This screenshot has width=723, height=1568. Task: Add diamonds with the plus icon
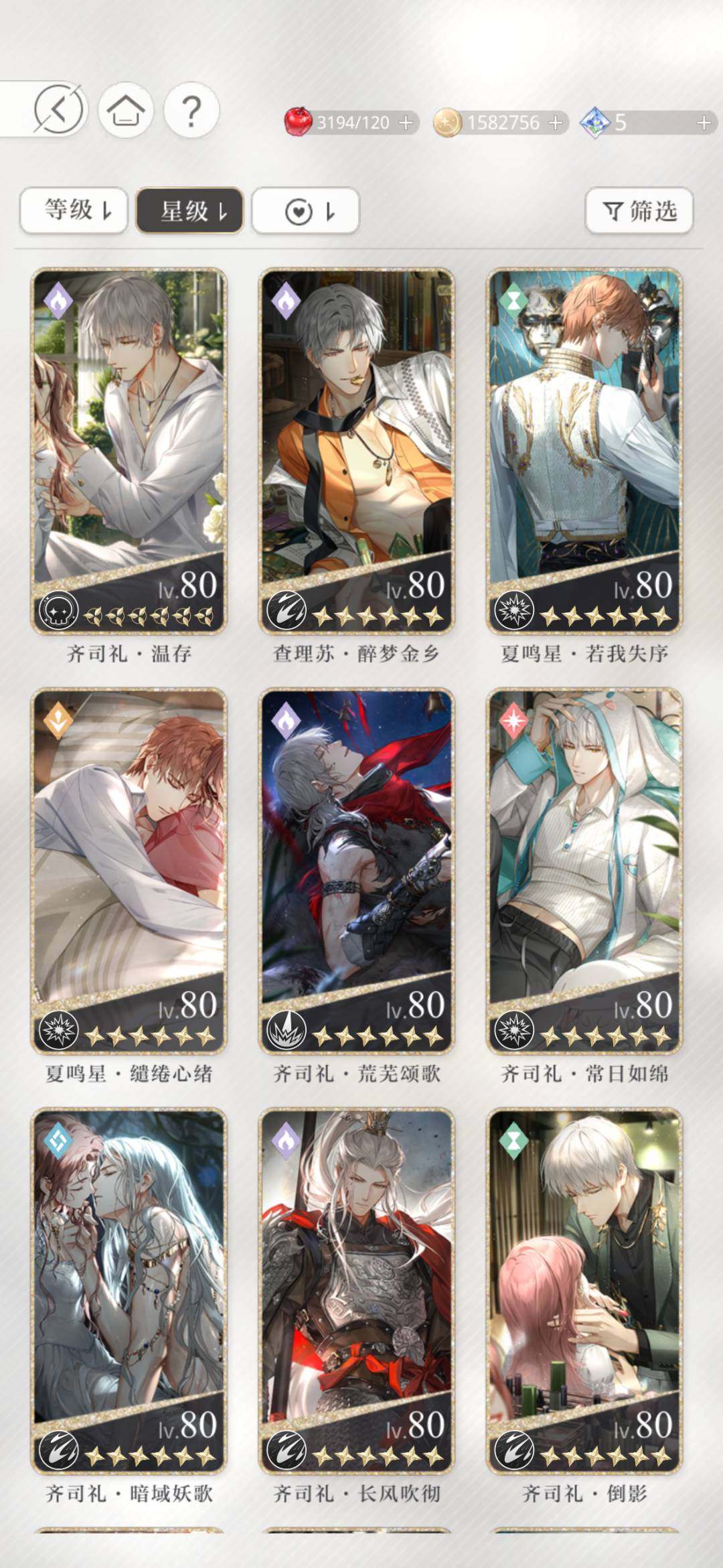click(704, 123)
